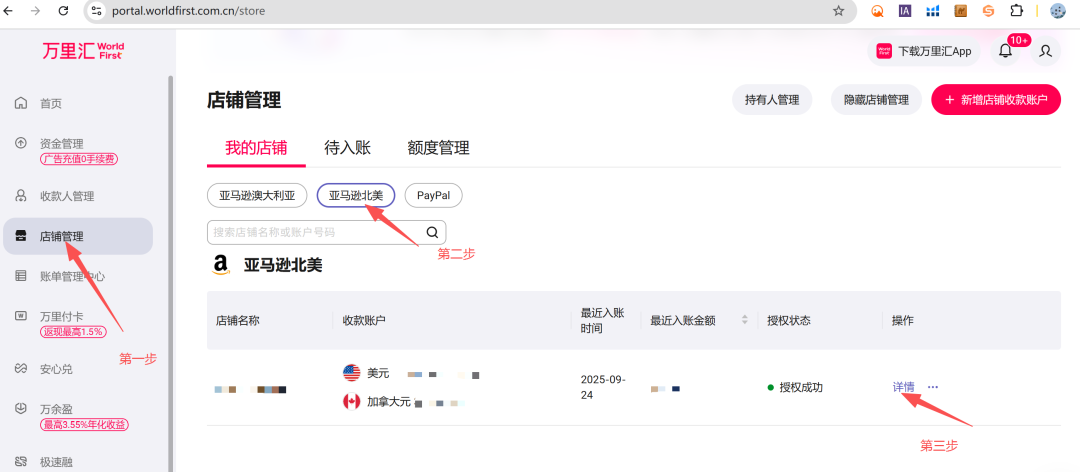Switch to the 我的店铺 tab

(256, 147)
